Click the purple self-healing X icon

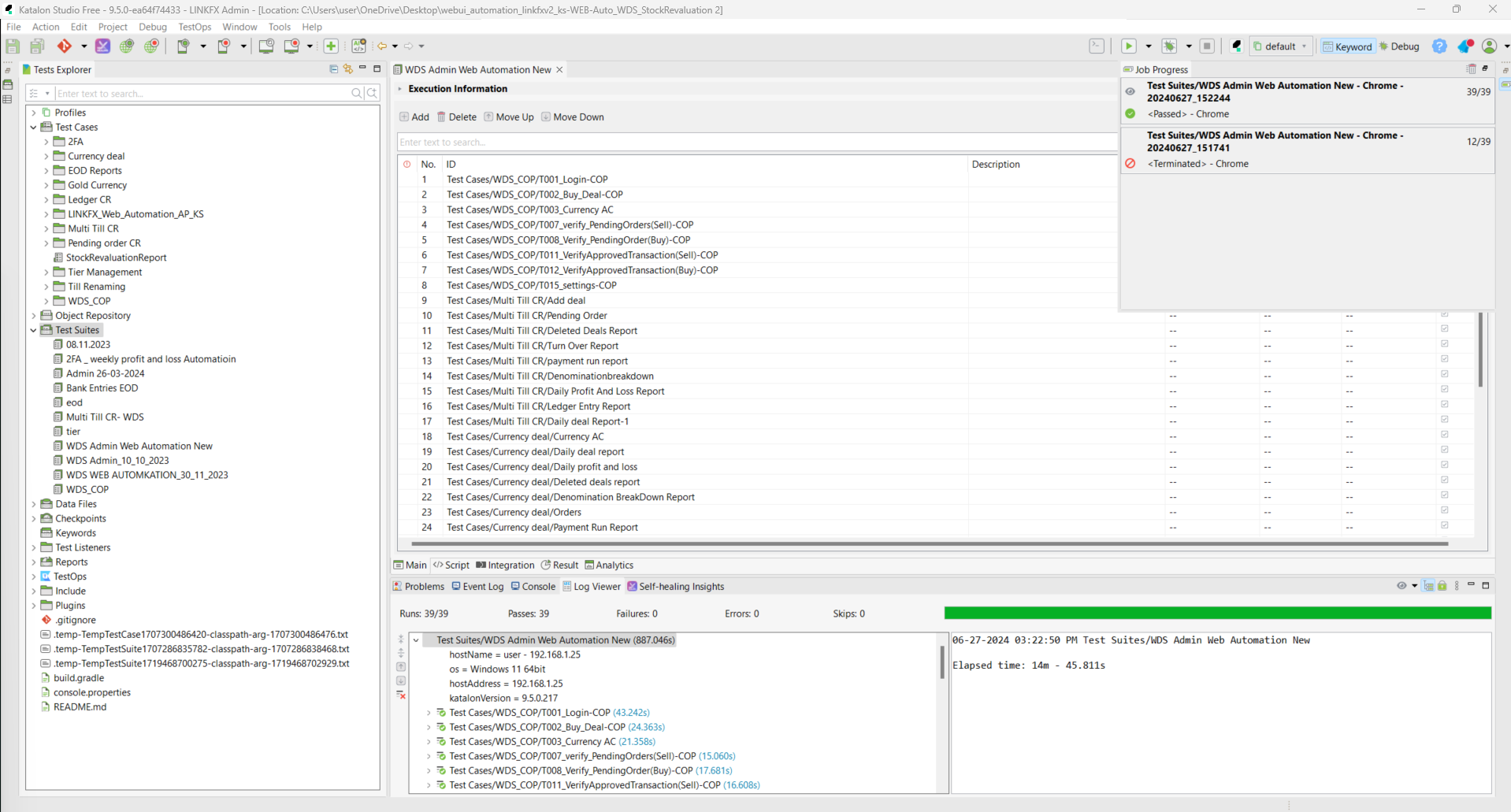pyautogui.click(x=102, y=46)
